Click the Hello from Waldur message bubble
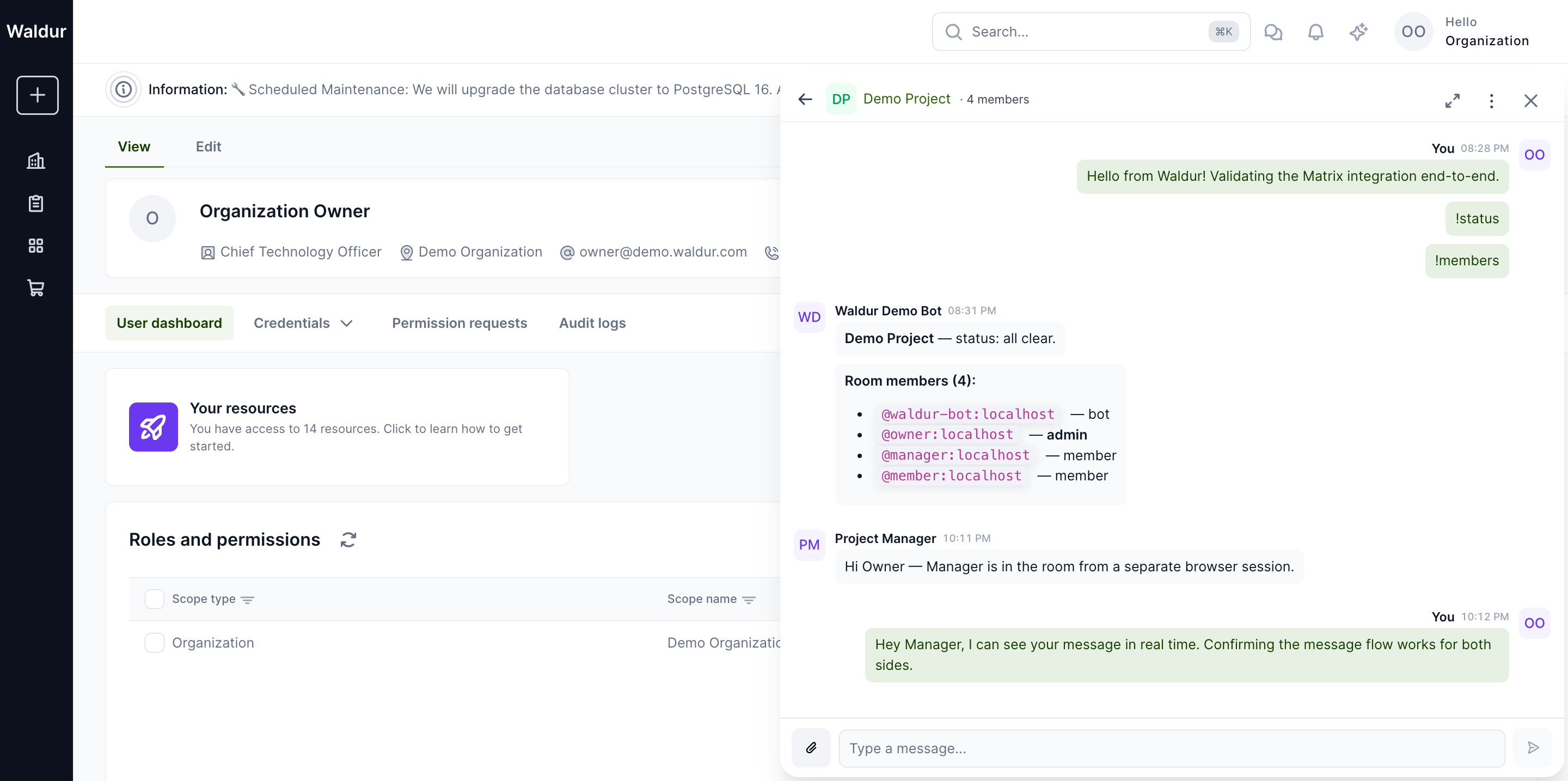1568x781 pixels. coord(1293,176)
